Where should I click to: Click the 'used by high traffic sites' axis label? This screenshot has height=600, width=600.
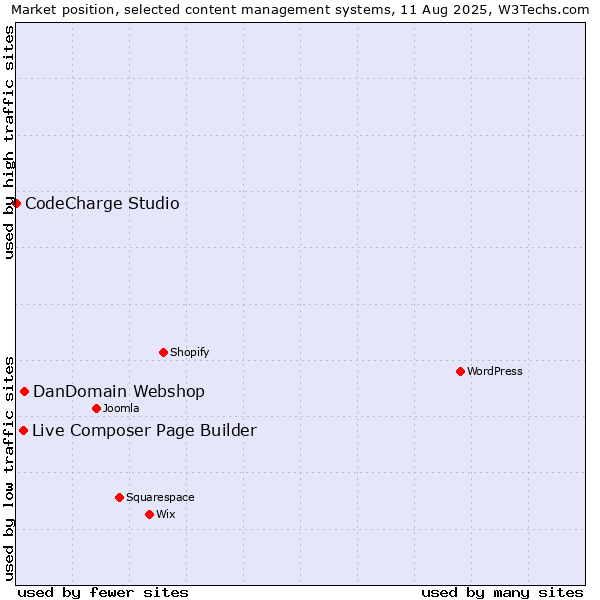point(8,142)
